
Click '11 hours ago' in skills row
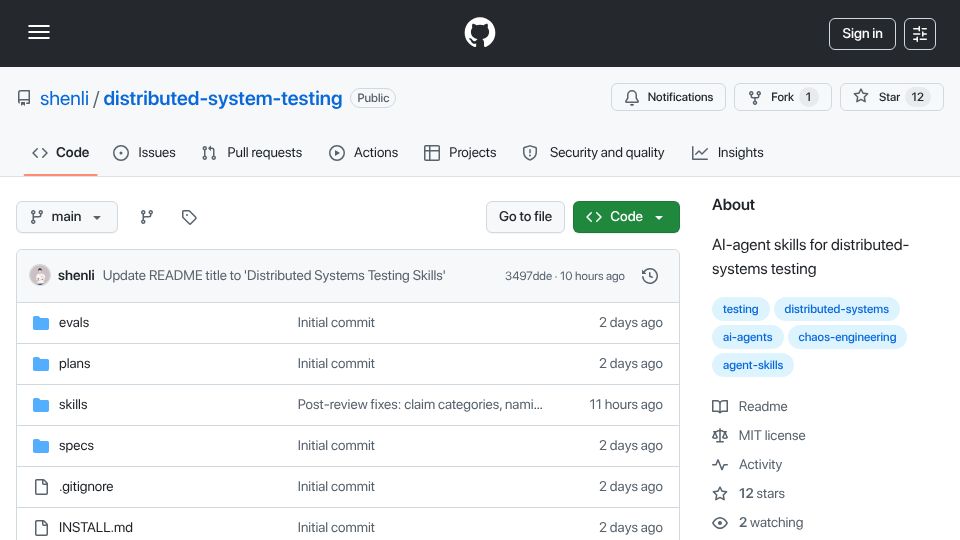tap(626, 405)
